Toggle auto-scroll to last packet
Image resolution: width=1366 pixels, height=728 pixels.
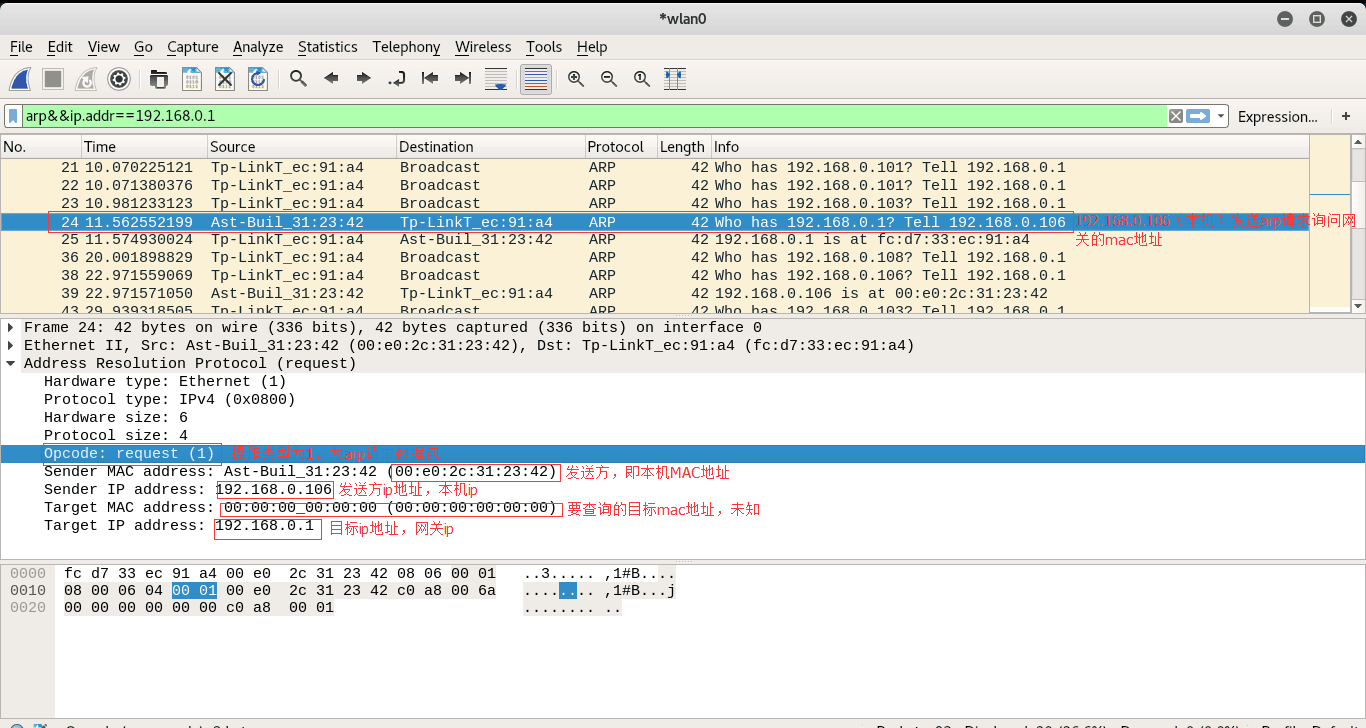click(x=496, y=79)
